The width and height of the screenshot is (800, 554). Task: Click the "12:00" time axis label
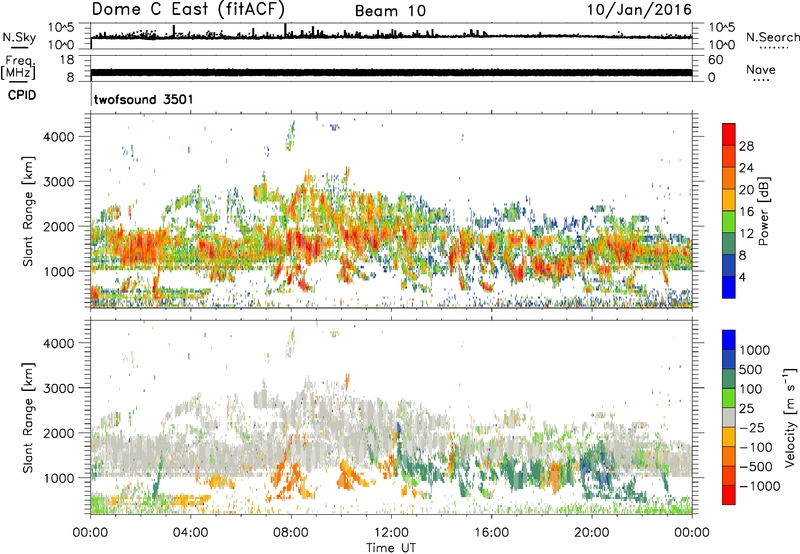coord(391,533)
